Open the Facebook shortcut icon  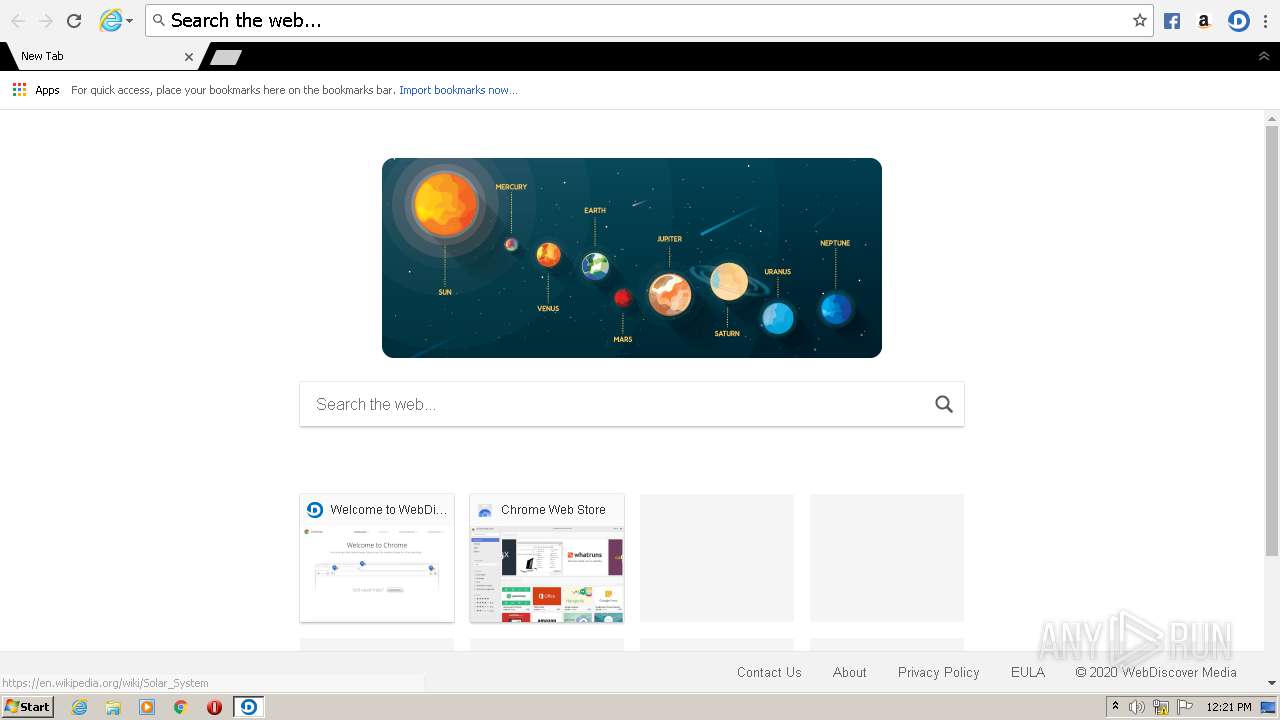coord(1172,20)
